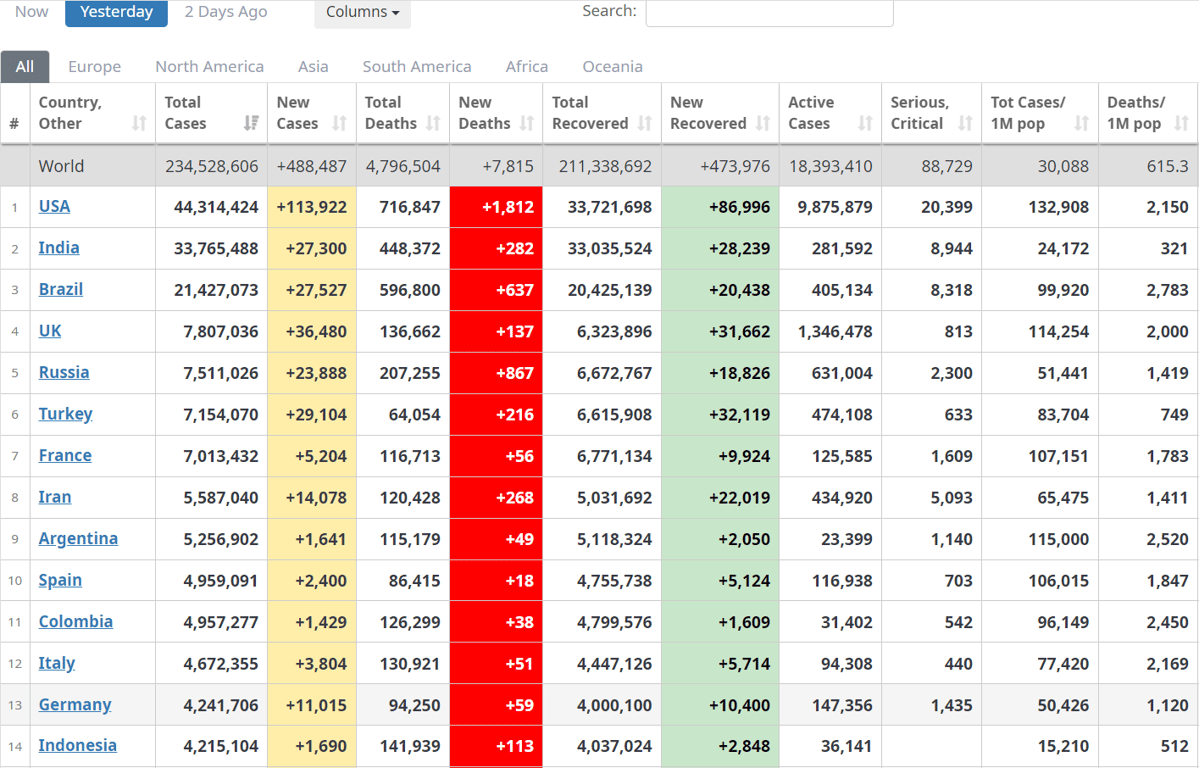Filter table to Asia
The height and width of the screenshot is (768, 1199).
[314, 67]
